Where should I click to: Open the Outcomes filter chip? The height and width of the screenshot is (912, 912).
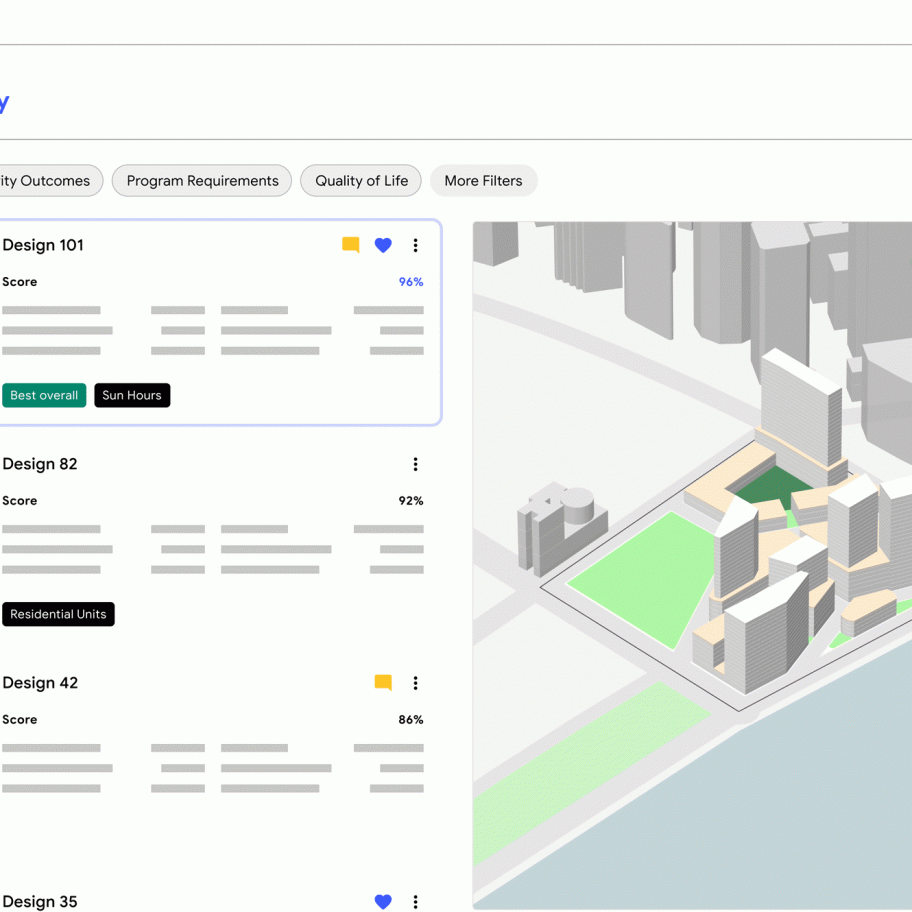(51, 181)
